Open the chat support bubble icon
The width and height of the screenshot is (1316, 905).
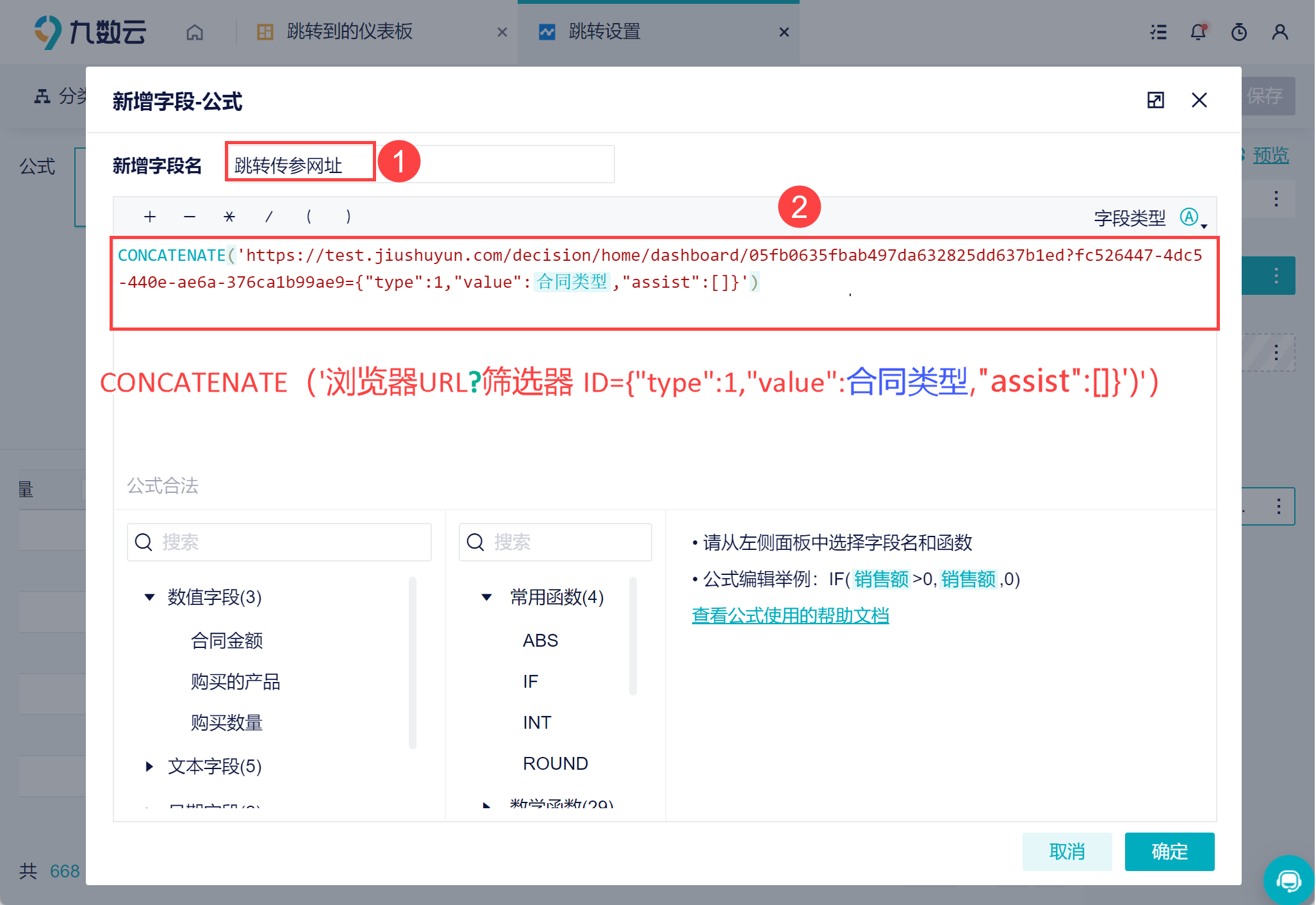tap(1288, 880)
